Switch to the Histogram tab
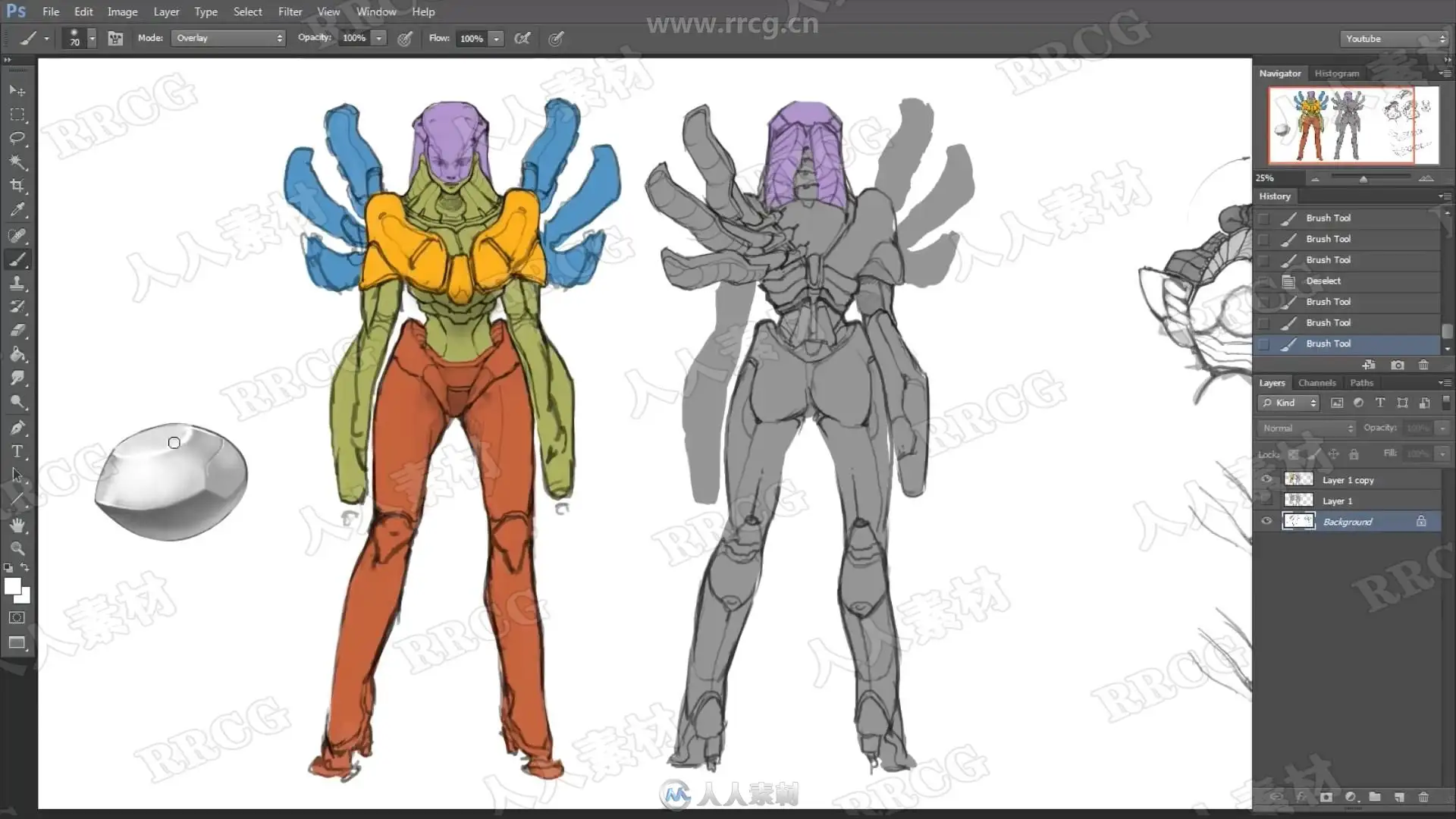The image size is (1456, 819). click(x=1336, y=74)
